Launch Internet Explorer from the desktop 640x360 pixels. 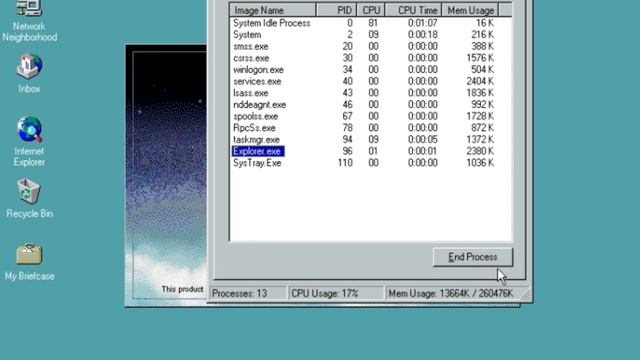click(29, 141)
